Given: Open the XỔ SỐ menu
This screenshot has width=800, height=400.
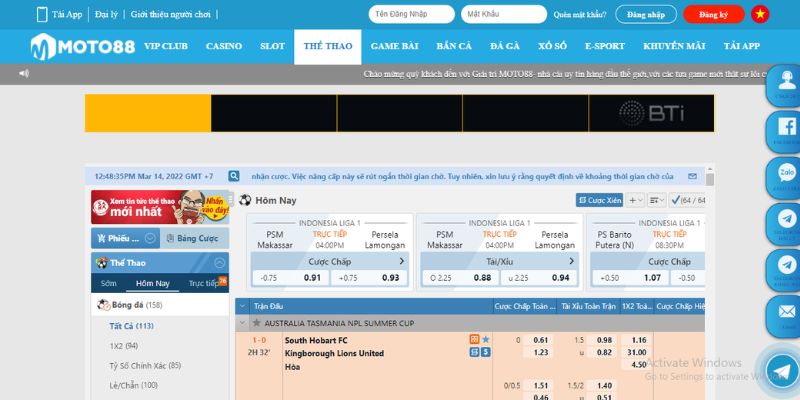Looking at the screenshot, I should pyautogui.click(x=552, y=46).
